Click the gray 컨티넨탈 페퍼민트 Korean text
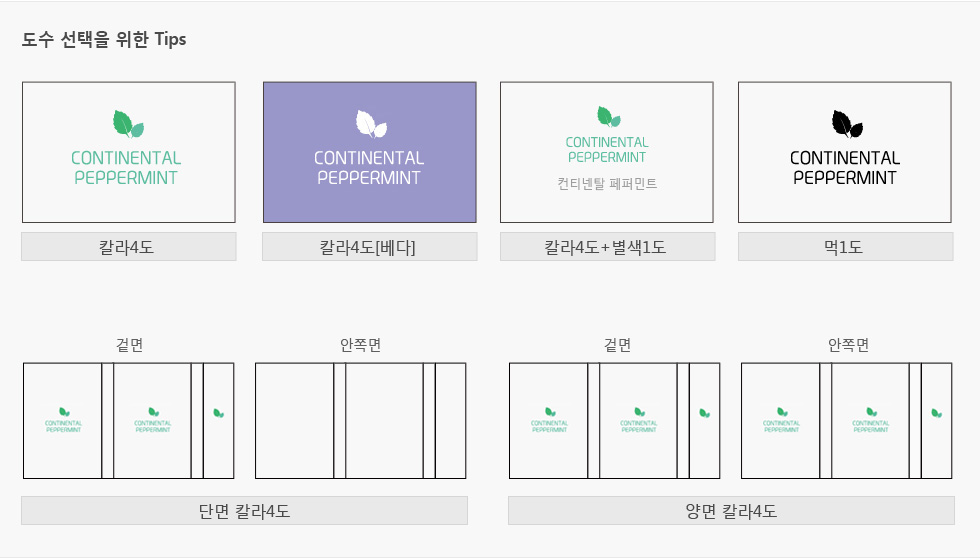The height and width of the screenshot is (558, 980). [607, 183]
